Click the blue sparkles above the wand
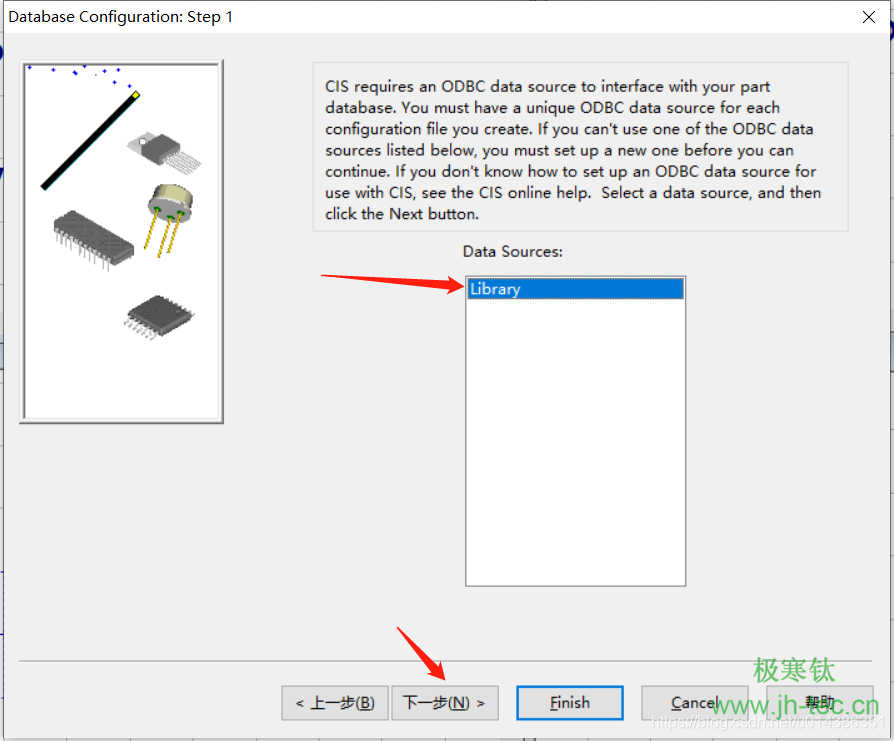The width and height of the screenshot is (894, 741). click(x=75, y=71)
